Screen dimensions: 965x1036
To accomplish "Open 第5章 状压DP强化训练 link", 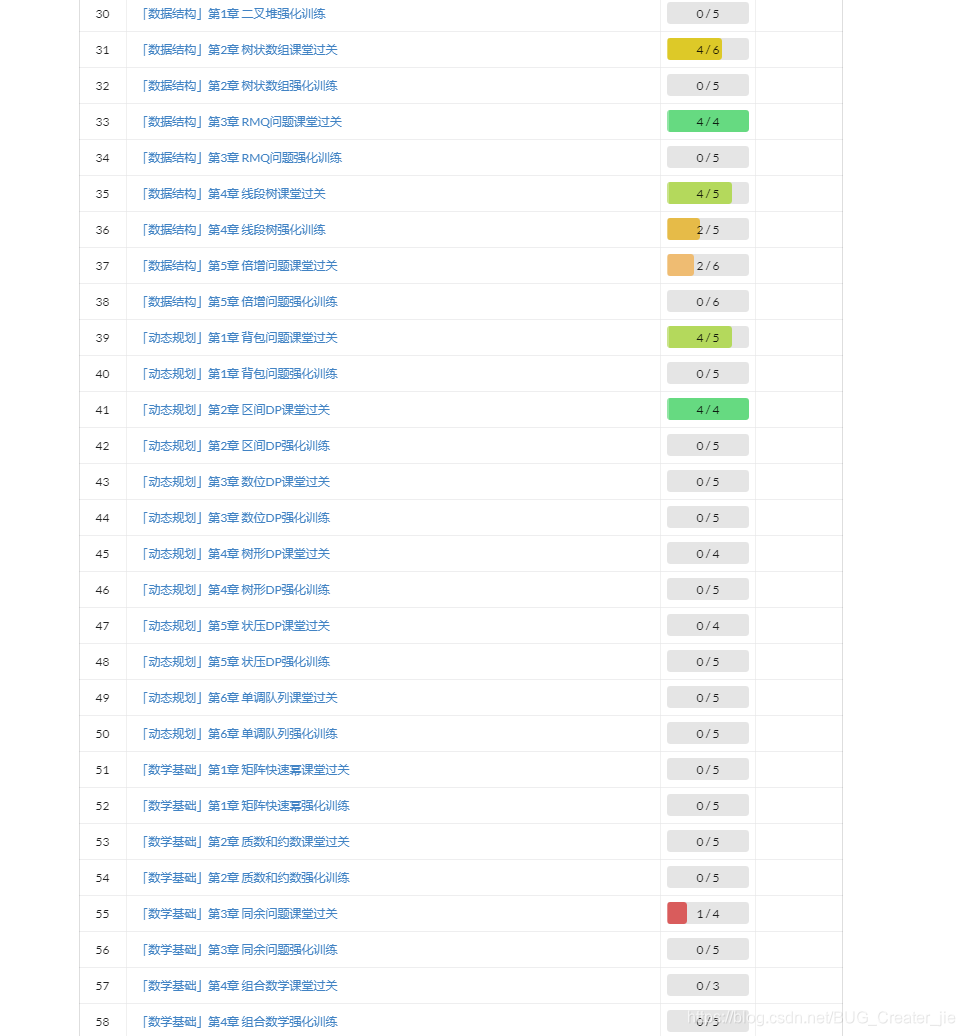I will 236,662.
